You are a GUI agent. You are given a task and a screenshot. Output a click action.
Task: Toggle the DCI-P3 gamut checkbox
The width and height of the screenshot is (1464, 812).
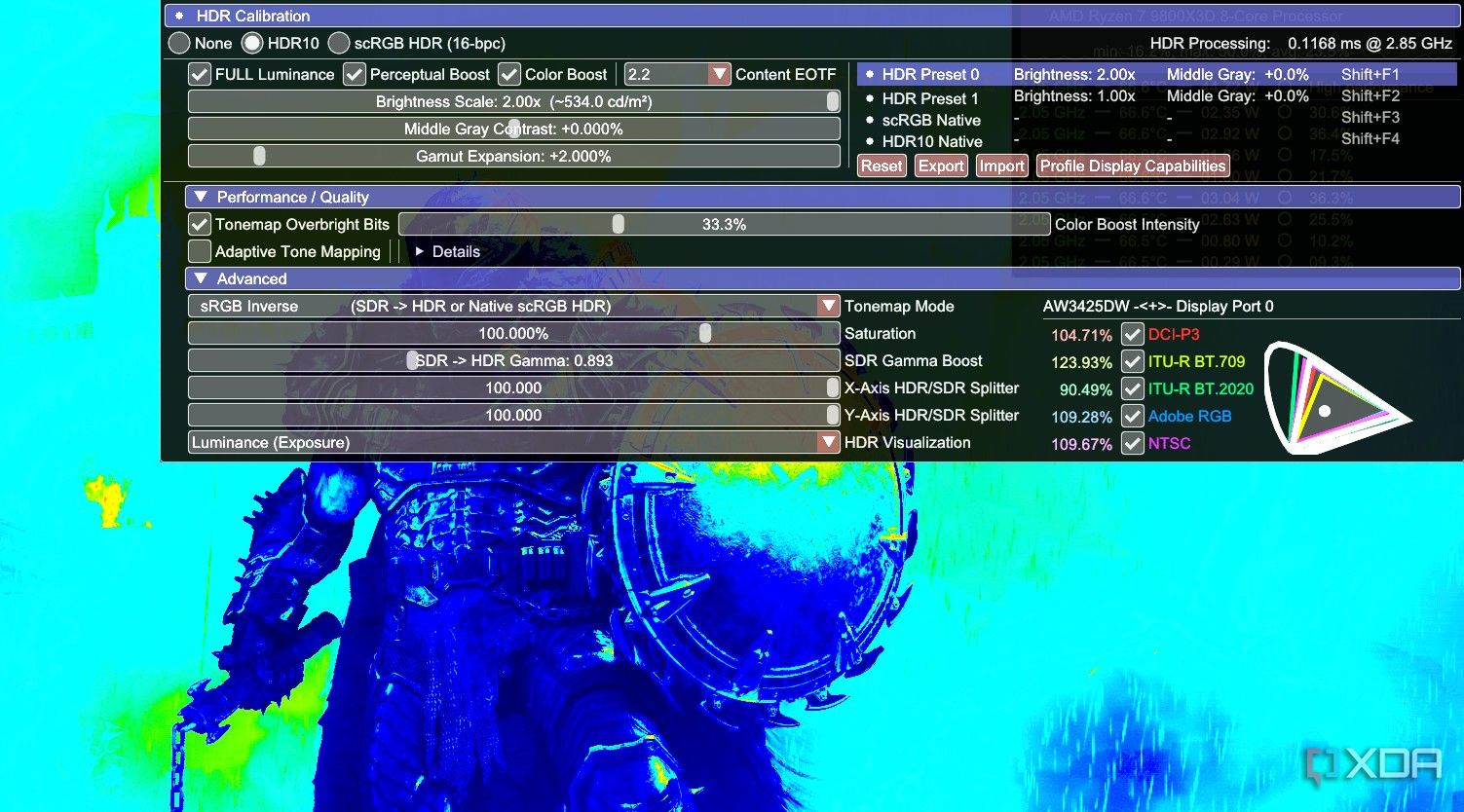click(1132, 334)
